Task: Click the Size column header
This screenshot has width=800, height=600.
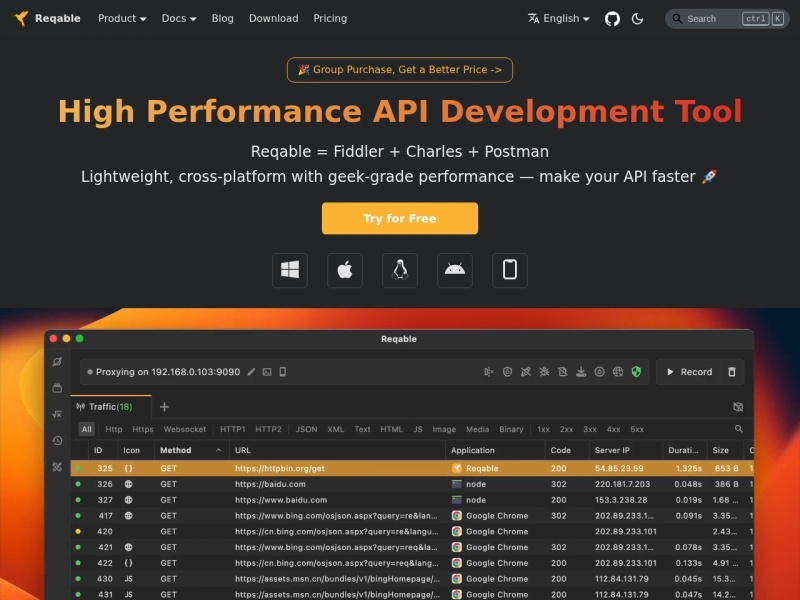Action: tap(724, 450)
